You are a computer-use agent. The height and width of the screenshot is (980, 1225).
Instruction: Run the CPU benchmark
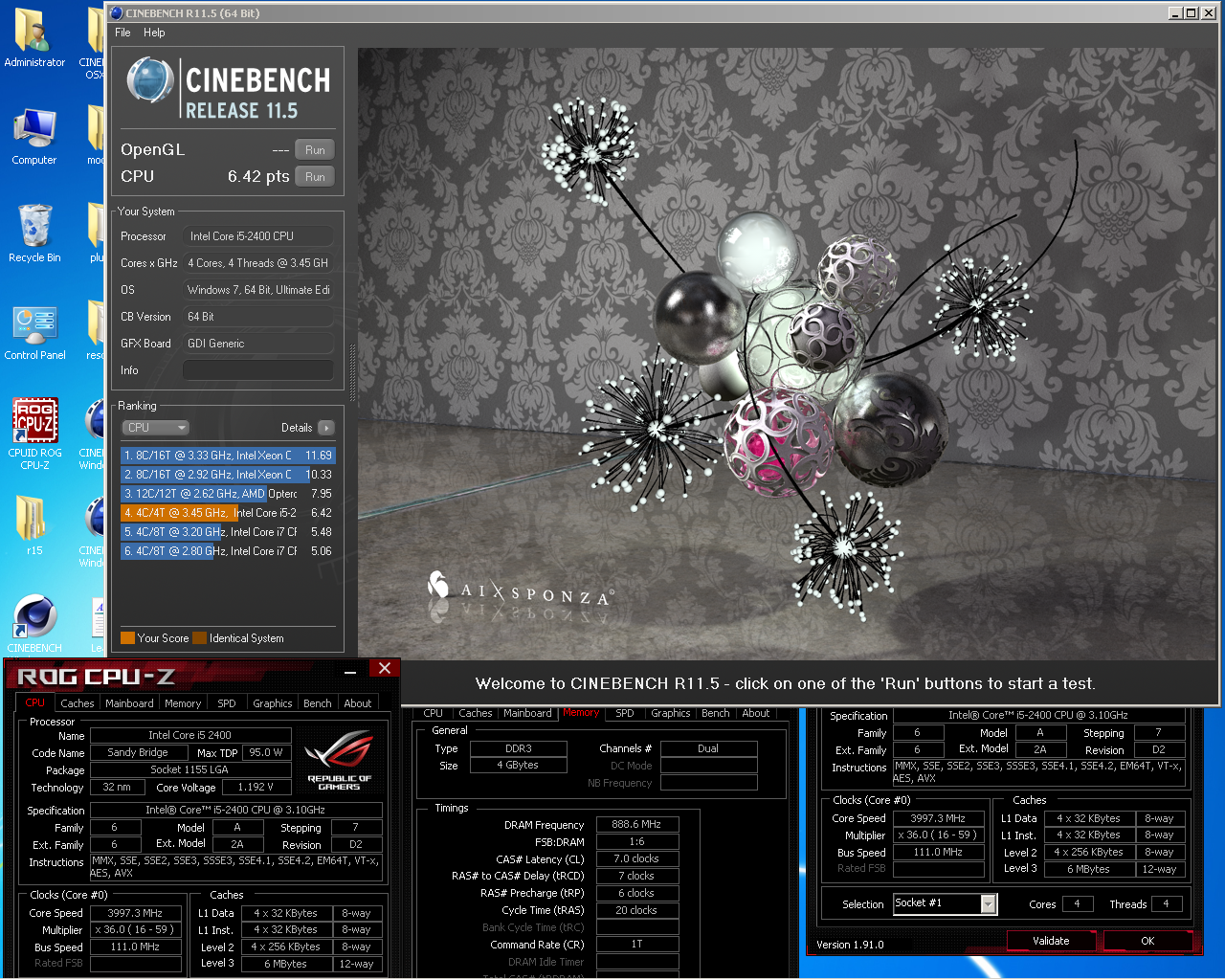(315, 177)
